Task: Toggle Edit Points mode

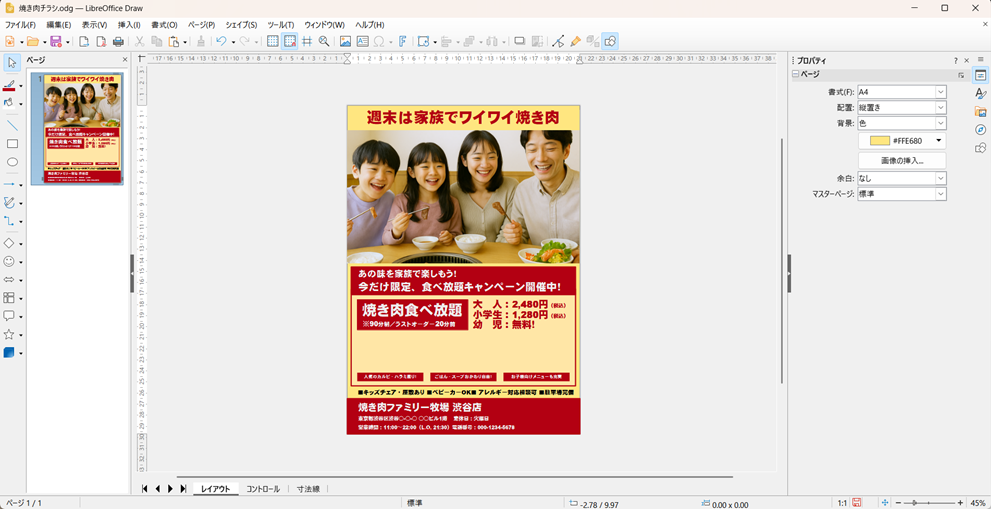Action: point(557,42)
